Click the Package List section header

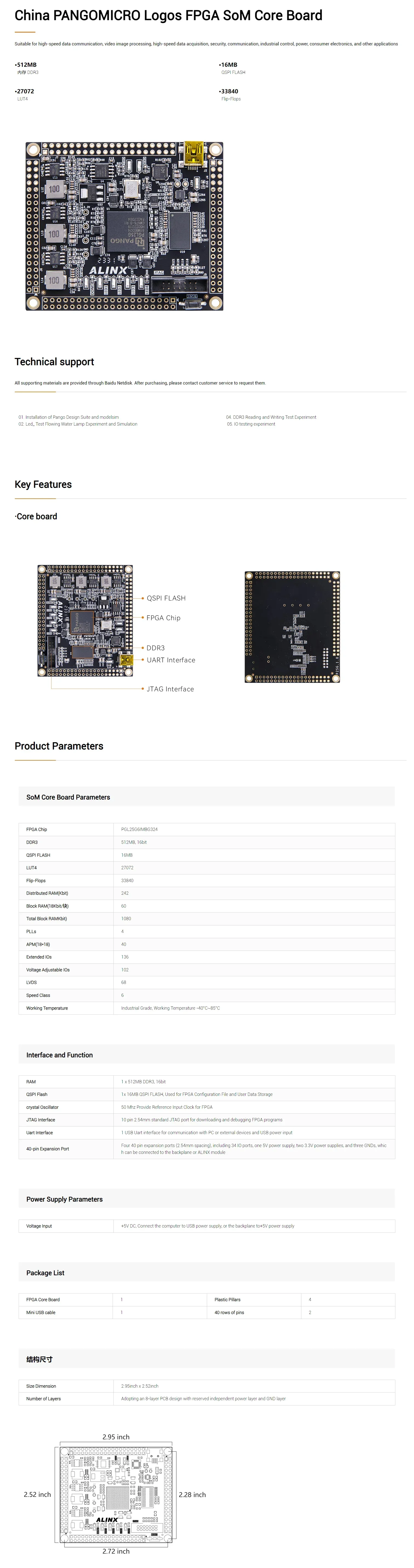pos(45,1273)
